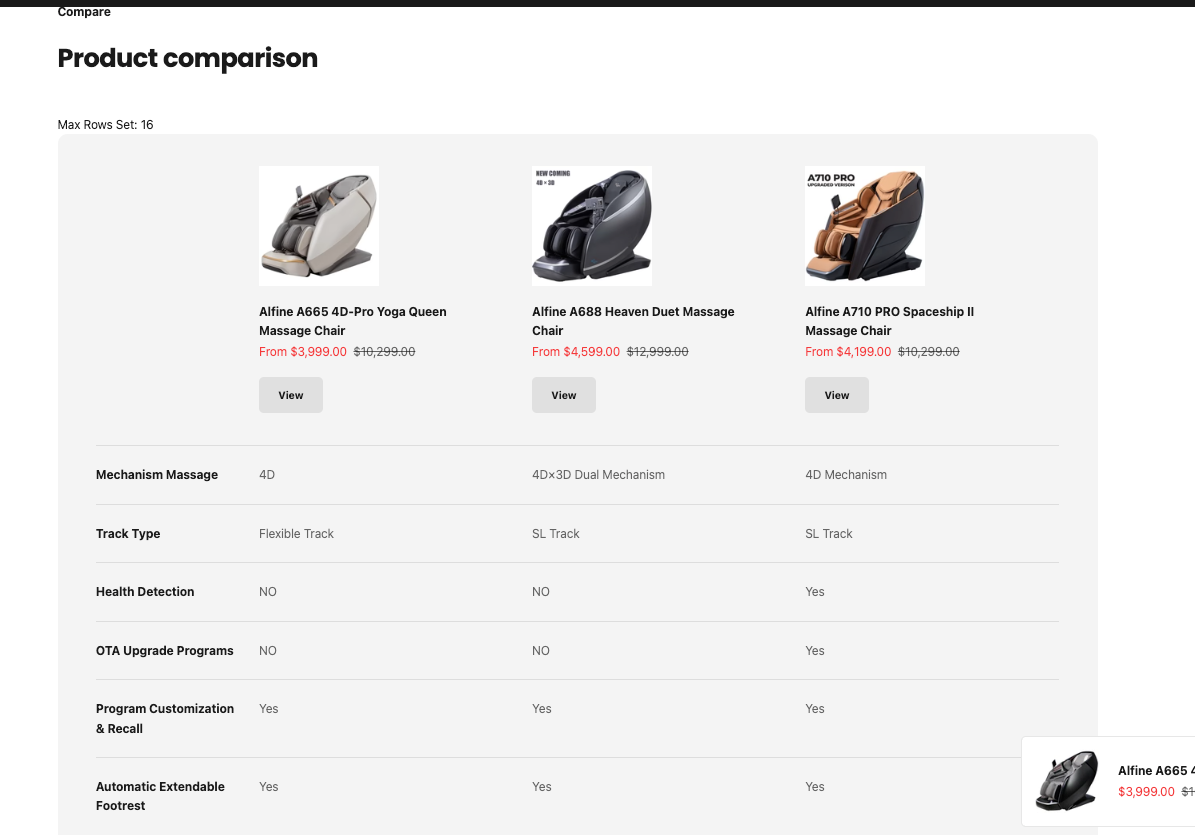Open the floating chair thumbnail in the corner
Image resolution: width=1195 pixels, height=835 pixels.
tap(1066, 781)
